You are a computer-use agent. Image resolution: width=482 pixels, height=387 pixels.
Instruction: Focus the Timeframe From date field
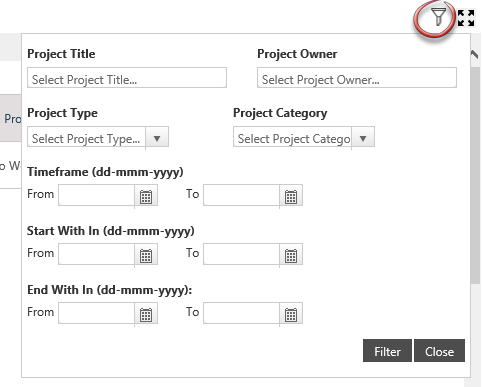coord(97,195)
